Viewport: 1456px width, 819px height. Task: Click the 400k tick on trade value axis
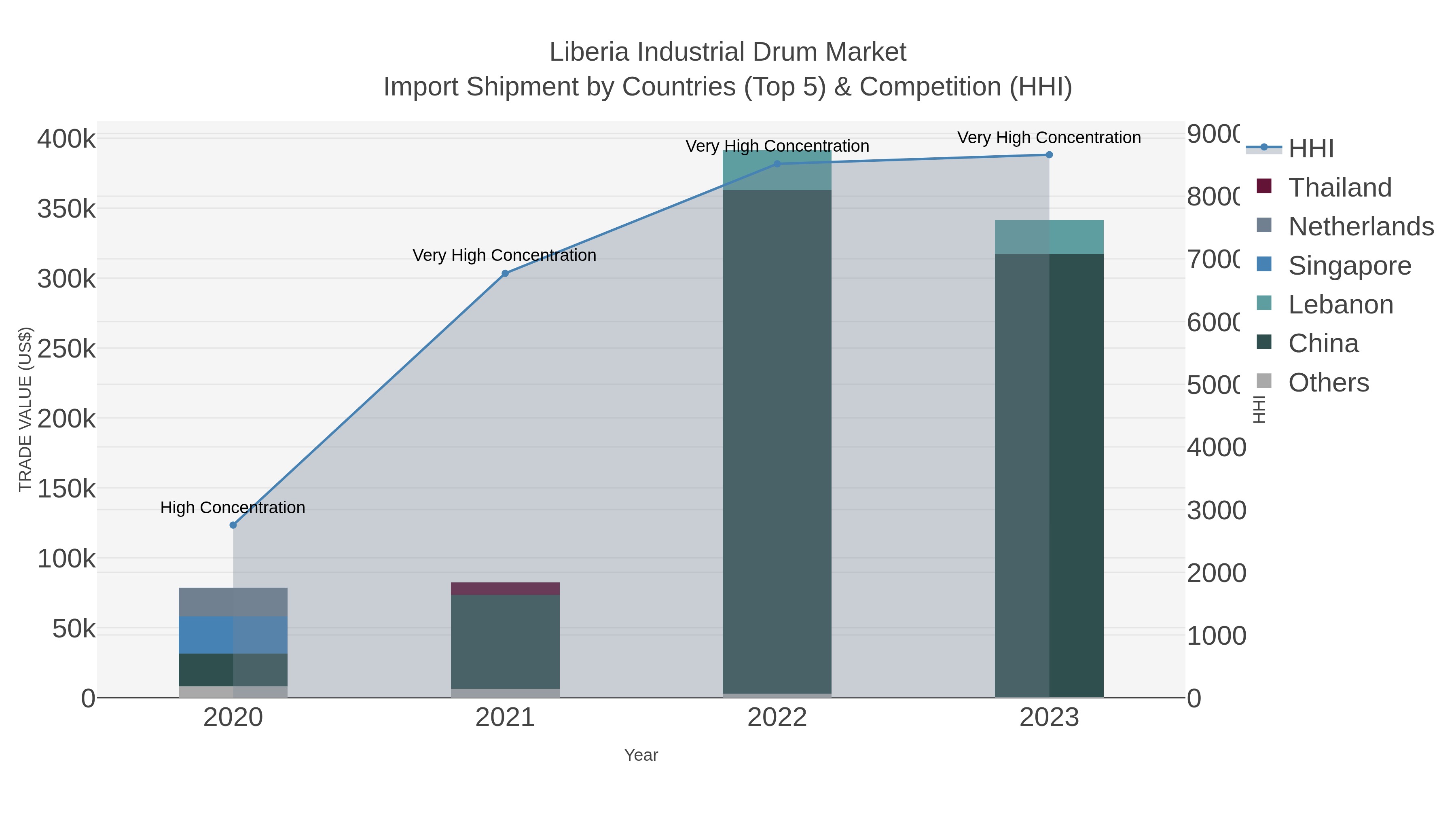coord(67,139)
